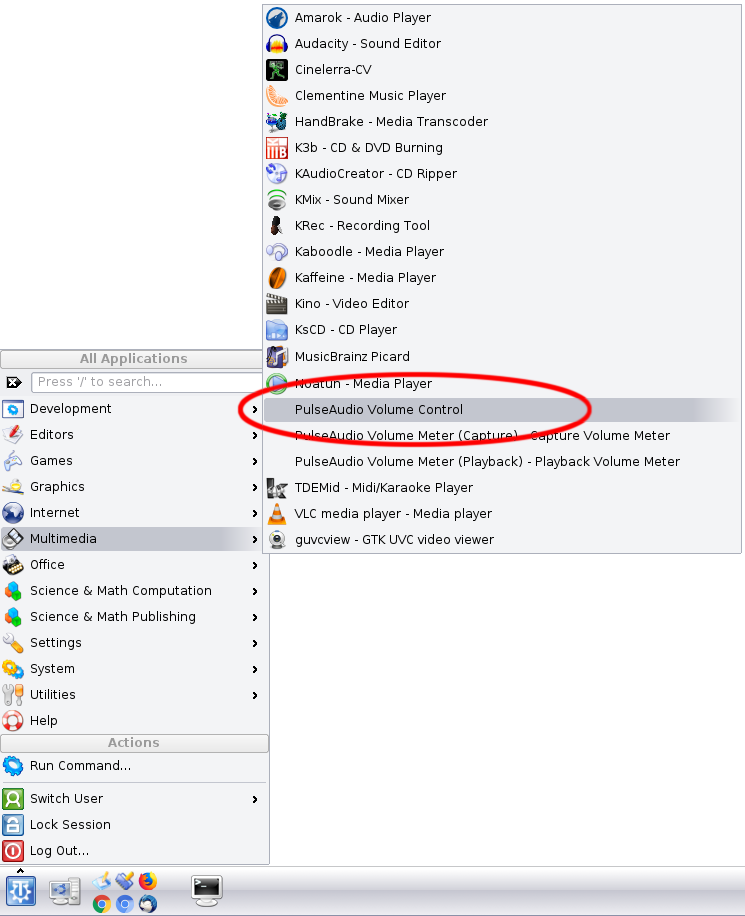Expand the Utilities submenu arrow
745x916 pixels.
click(255, 695)
